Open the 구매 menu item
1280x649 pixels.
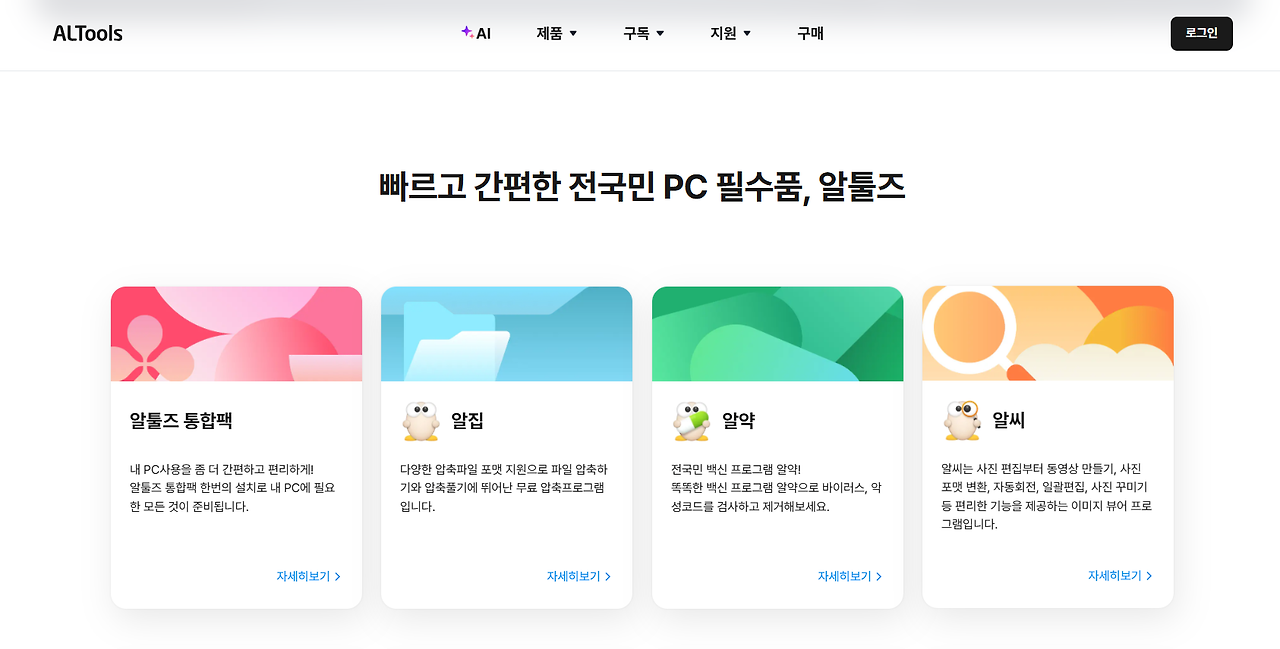(x=810, y=33)
